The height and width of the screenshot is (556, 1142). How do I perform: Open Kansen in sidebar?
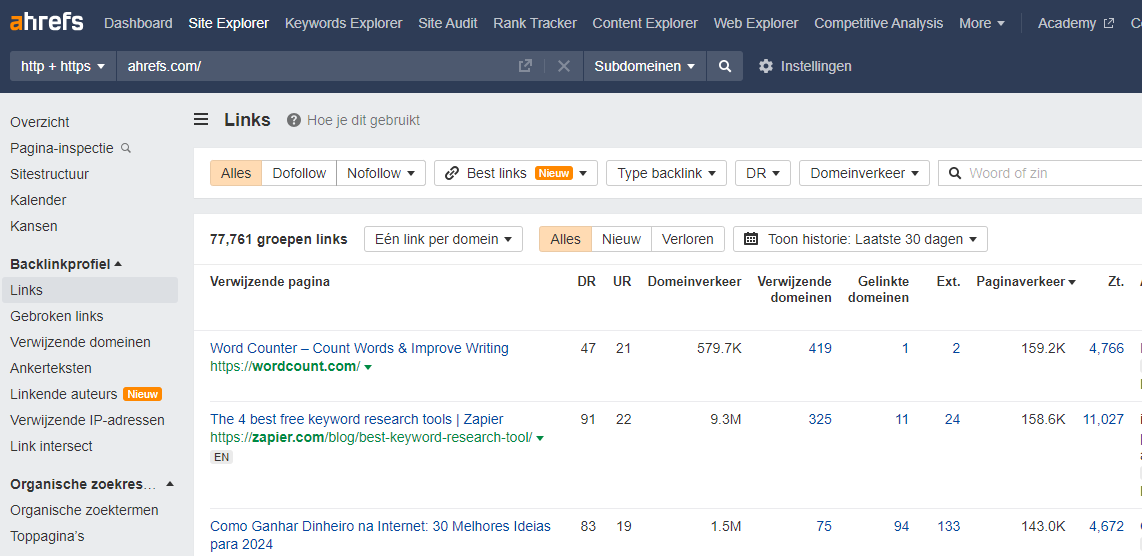pos(34,227)
